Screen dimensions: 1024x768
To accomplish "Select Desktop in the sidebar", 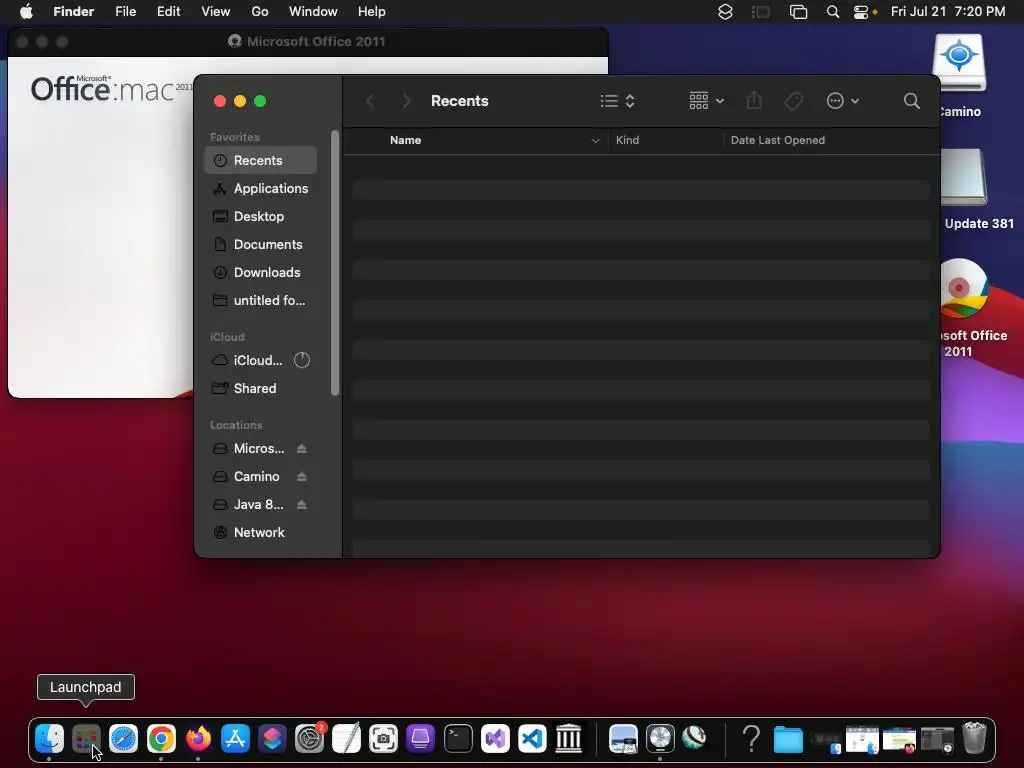I will (261, 217).
